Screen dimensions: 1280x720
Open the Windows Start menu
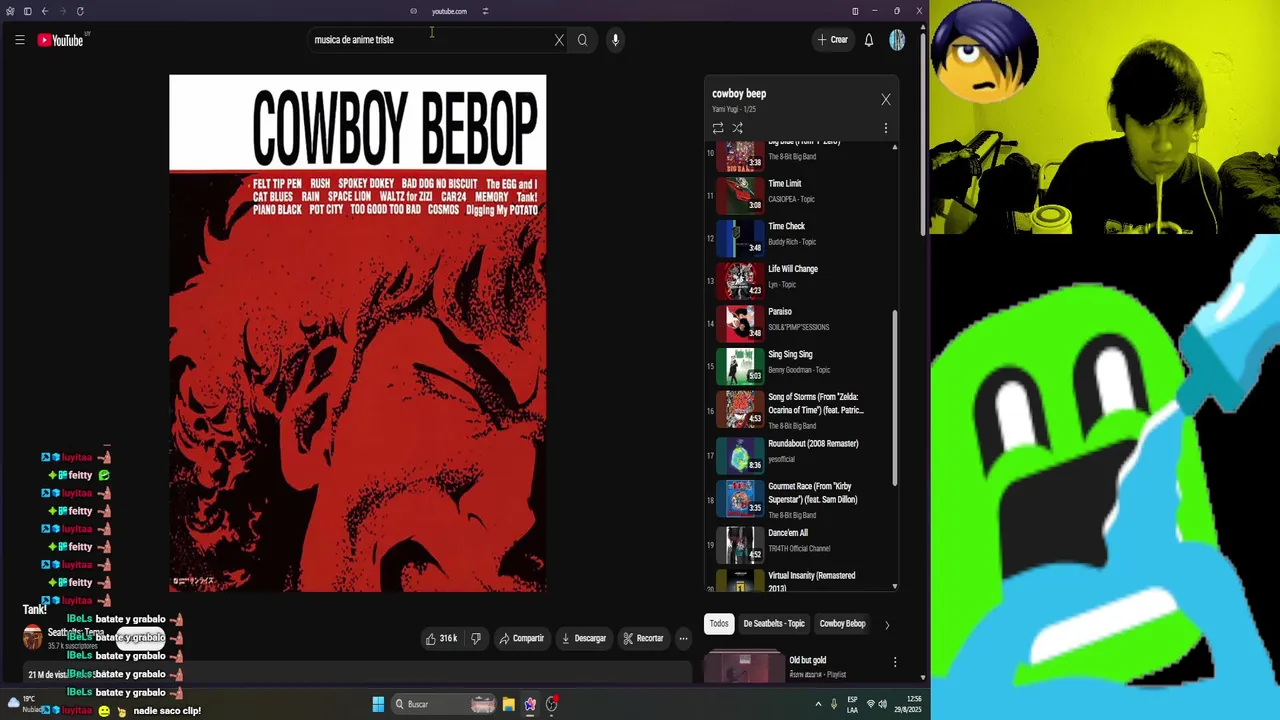378,704
